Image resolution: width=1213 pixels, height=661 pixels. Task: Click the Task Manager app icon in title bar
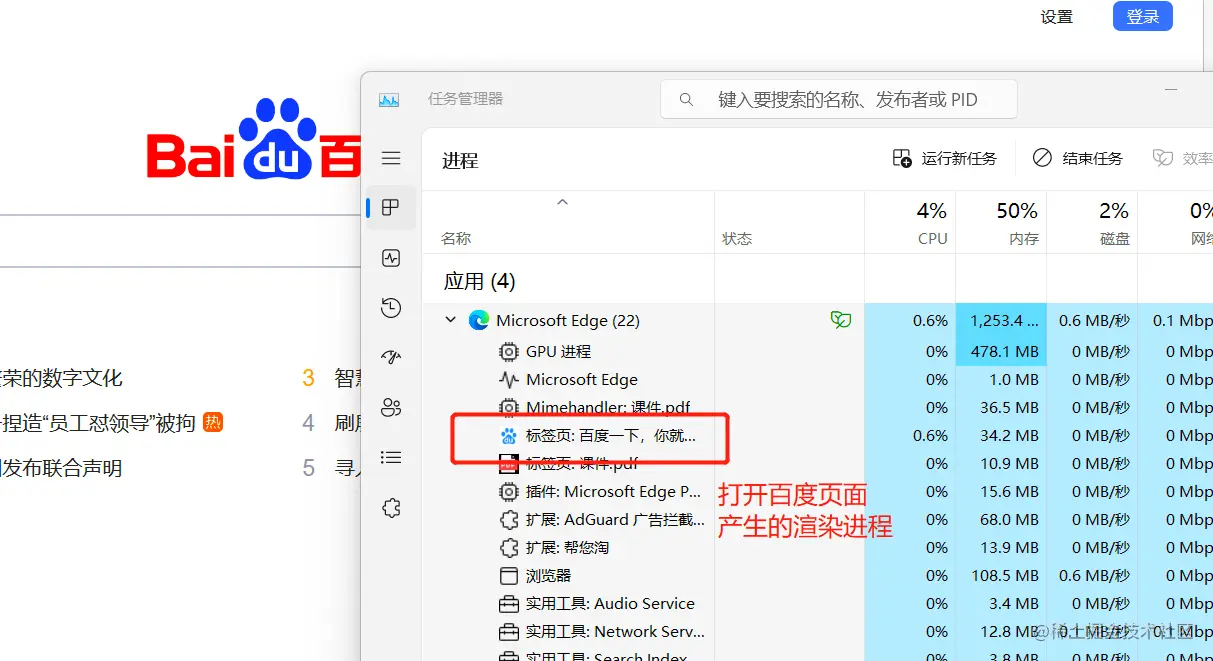coord(389,99)
